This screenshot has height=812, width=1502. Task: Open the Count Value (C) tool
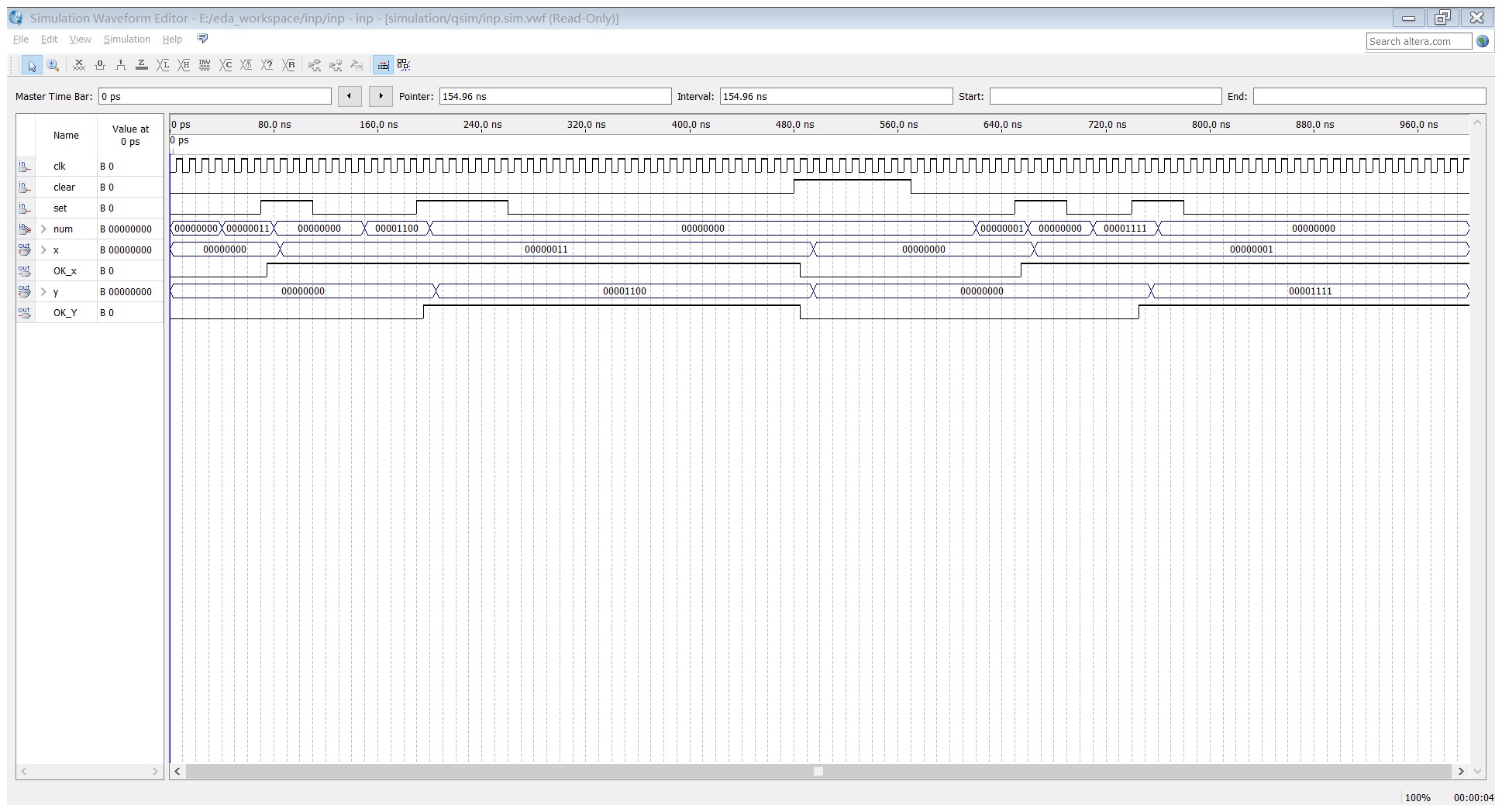point(226,66)
